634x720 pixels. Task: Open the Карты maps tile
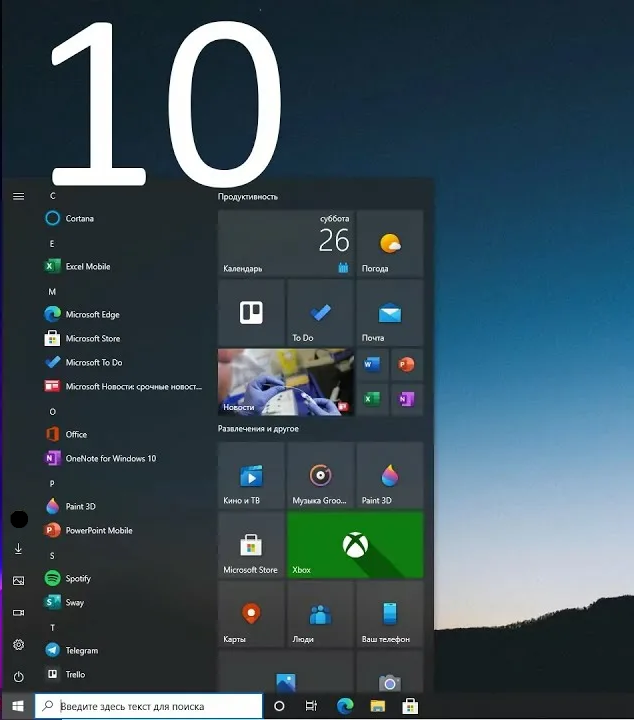[251, 614]
